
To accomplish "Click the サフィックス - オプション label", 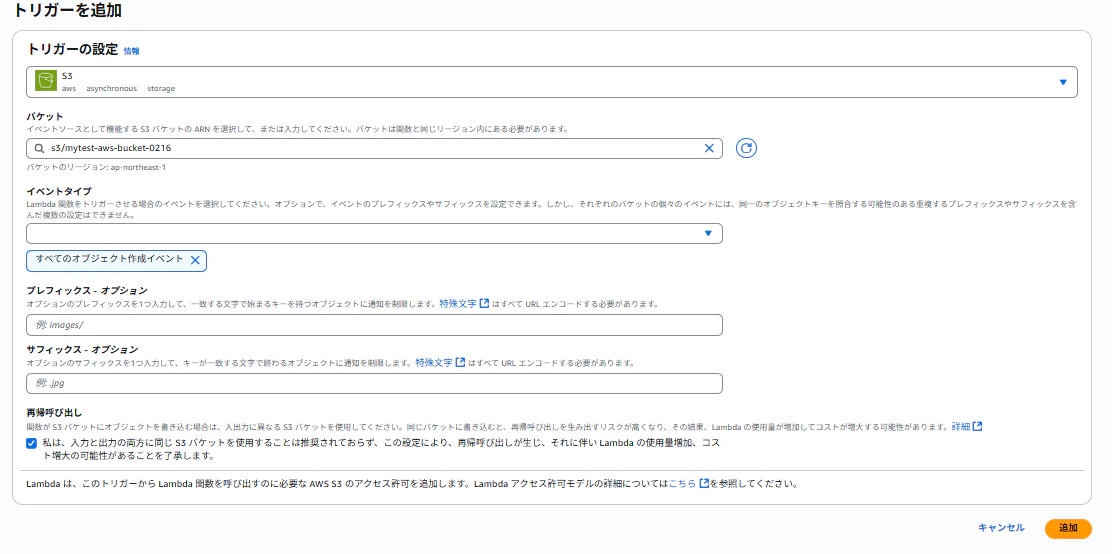I will pos(82,350).
